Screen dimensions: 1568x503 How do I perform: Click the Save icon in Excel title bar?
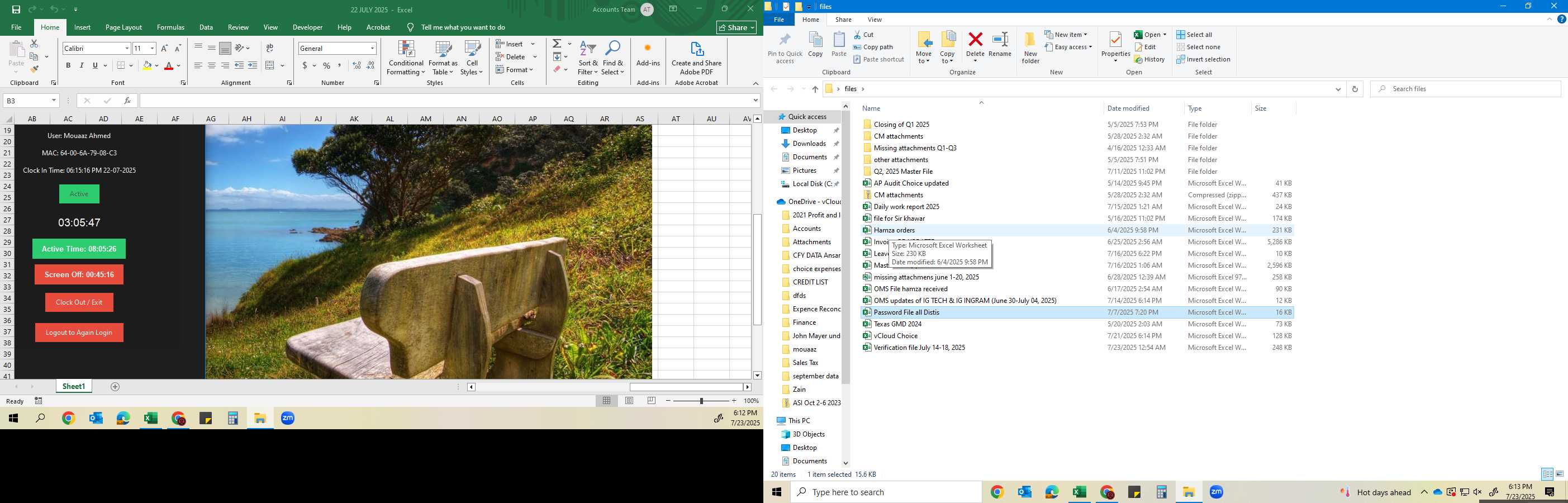[x=16, y=10]
